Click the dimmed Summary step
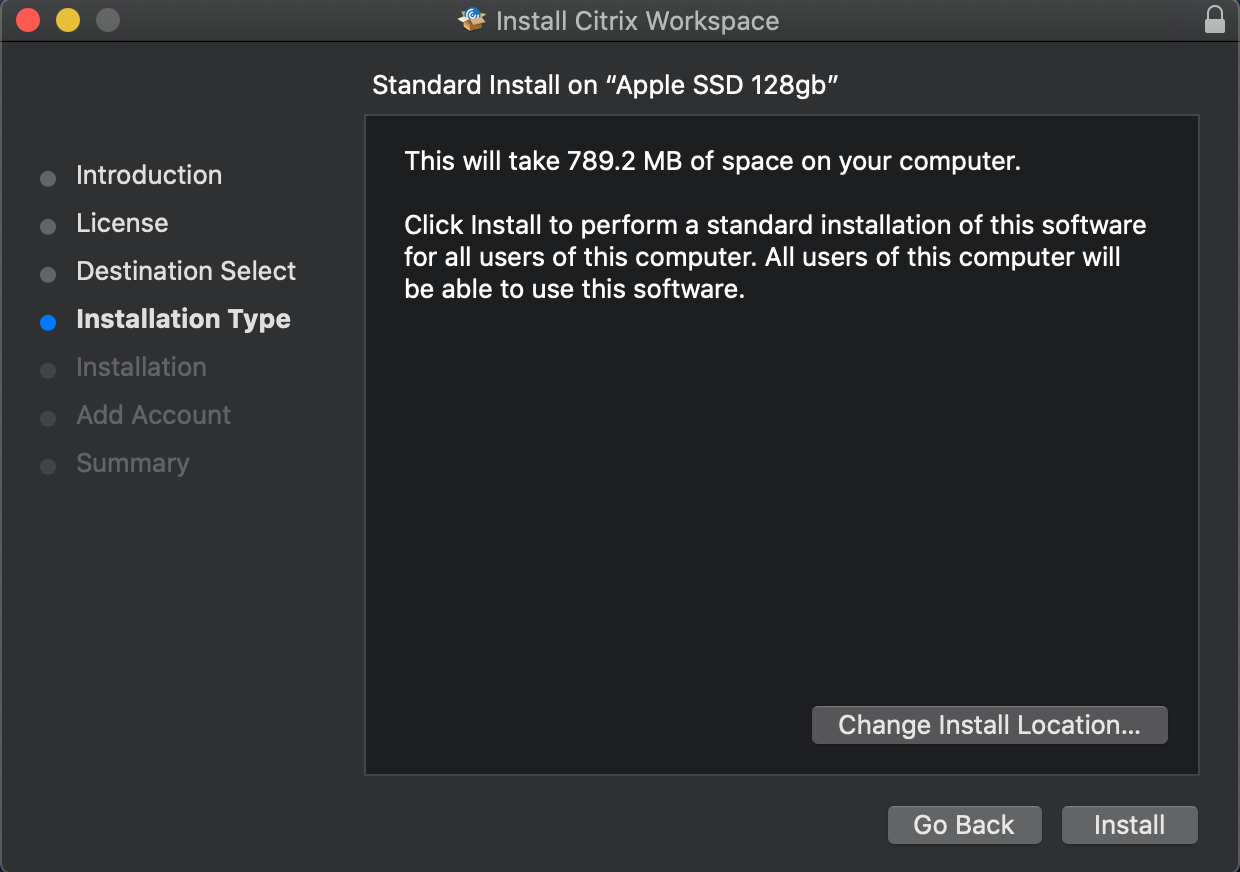 pos(132,463)
